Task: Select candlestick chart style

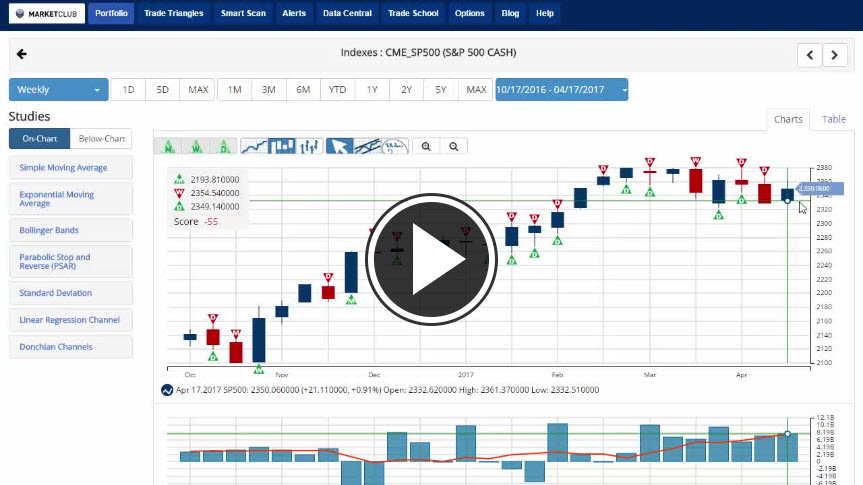Action: tap(283, 146)
